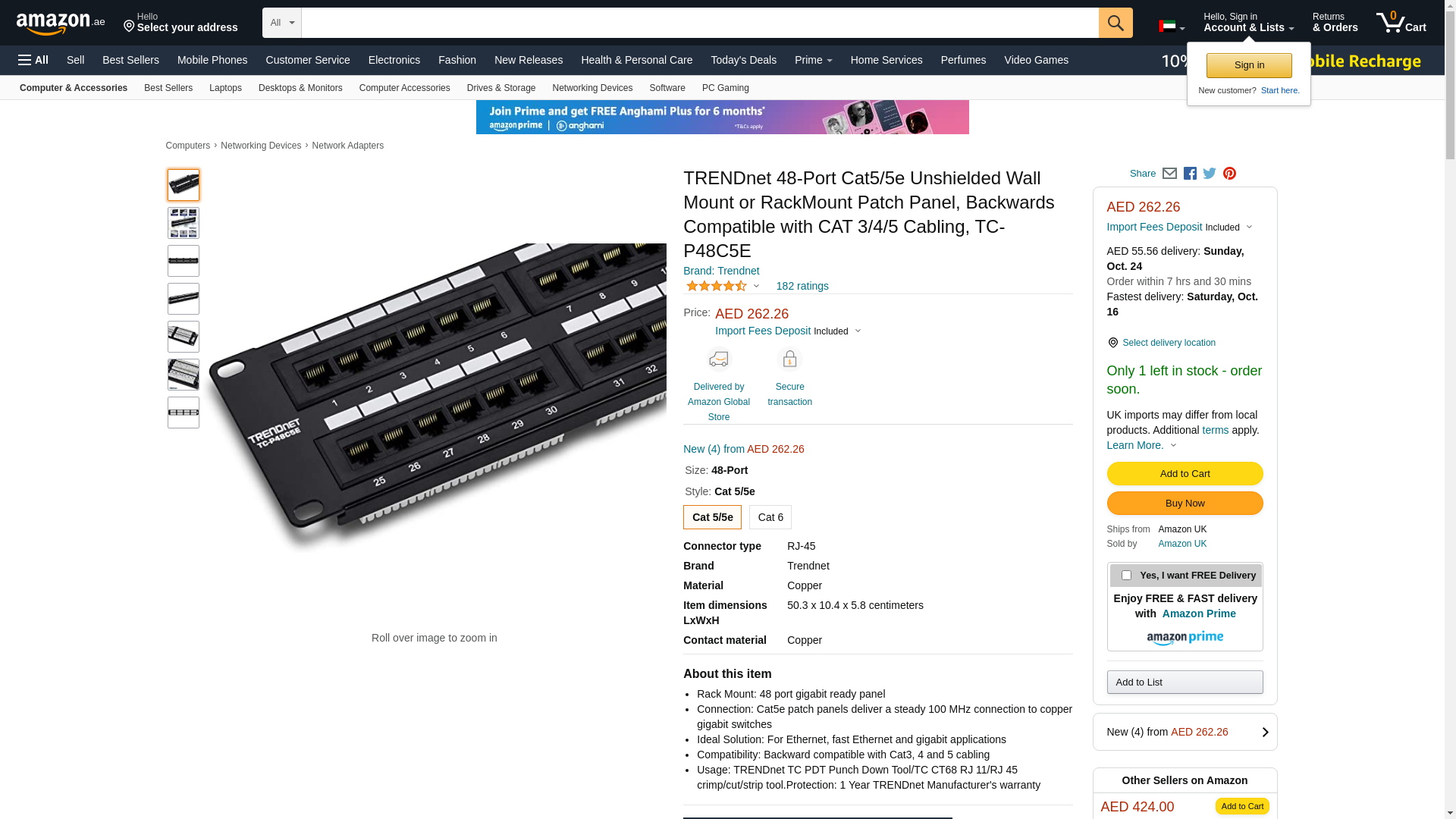Share the product via email icon
This screenshot has width=1456, height=819.
click(x=1169, y=174)
